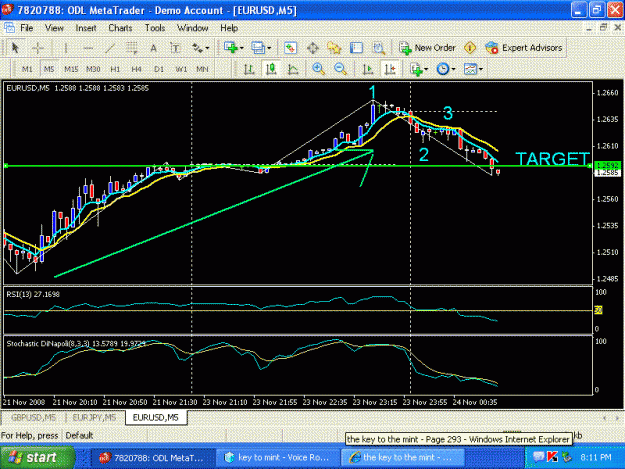Click the 1.2592 green price label
This screenshot has width=625, height=469.
pyautogui.click(x=607, y=165)
